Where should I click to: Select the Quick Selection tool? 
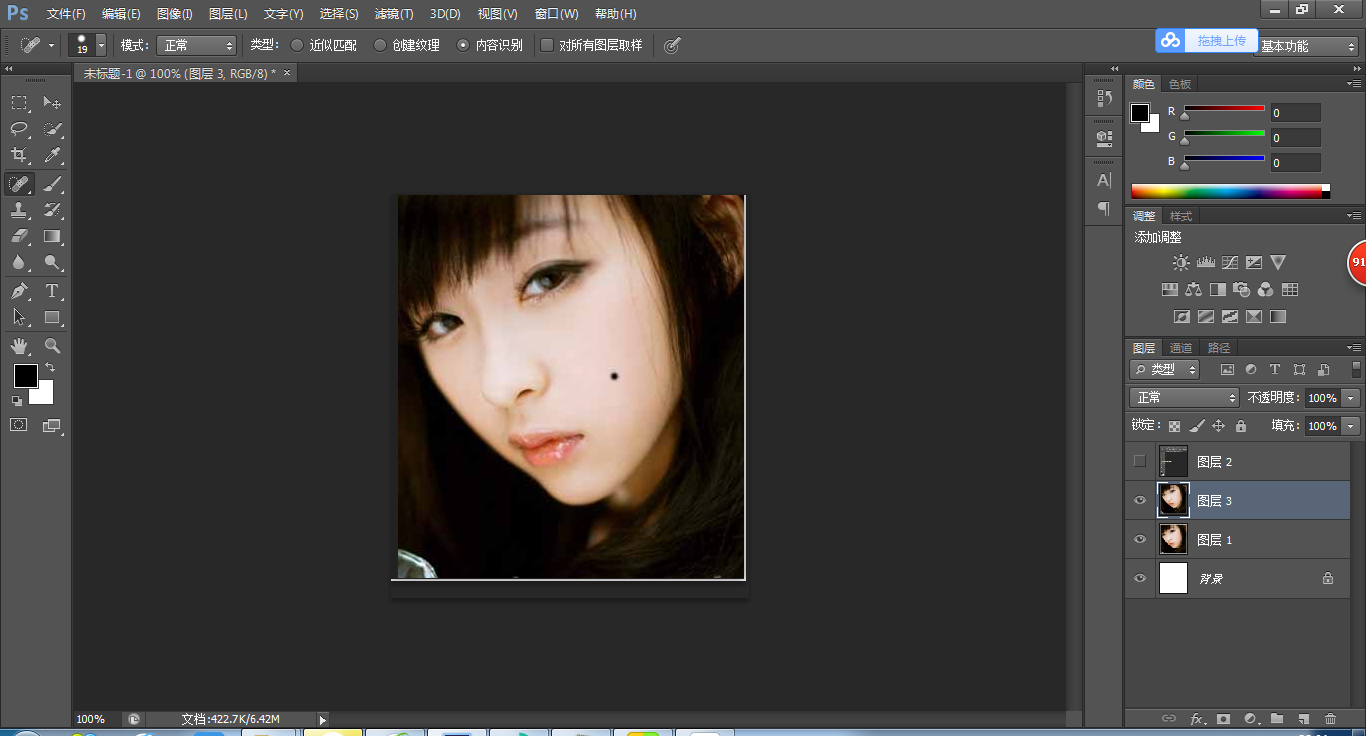(52, 129)
